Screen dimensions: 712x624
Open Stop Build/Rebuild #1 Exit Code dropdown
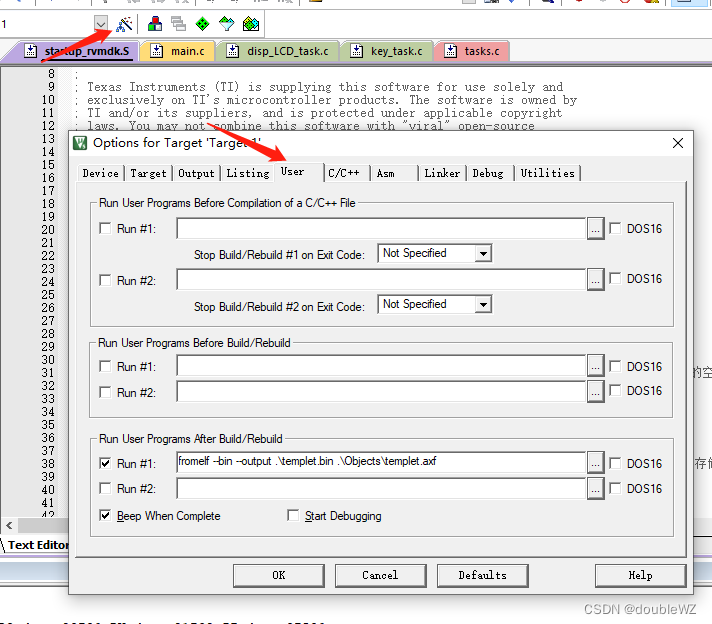(483, 253)
